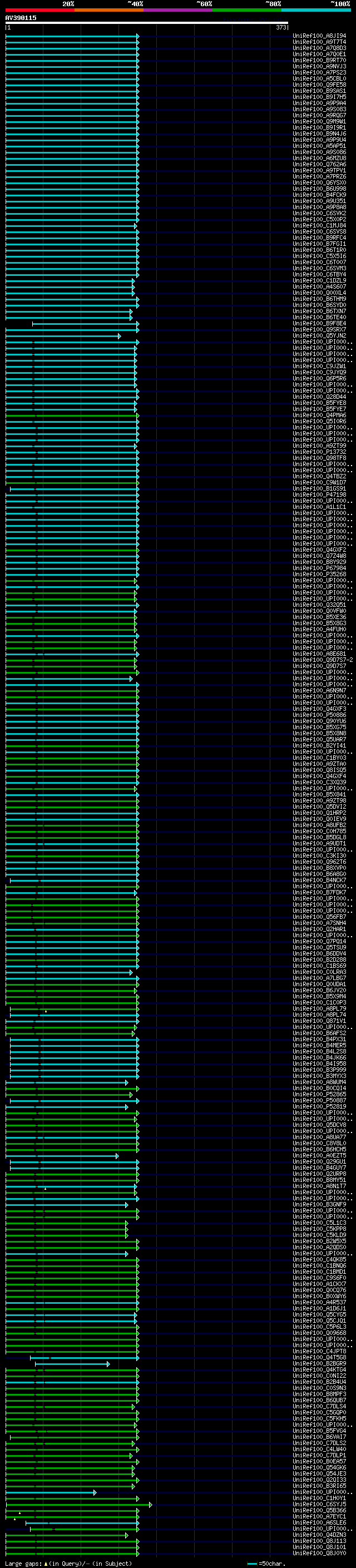Click hit label UniRef100_Q9M9W1
Screen dimensions: 356x1568
[319, 122]
